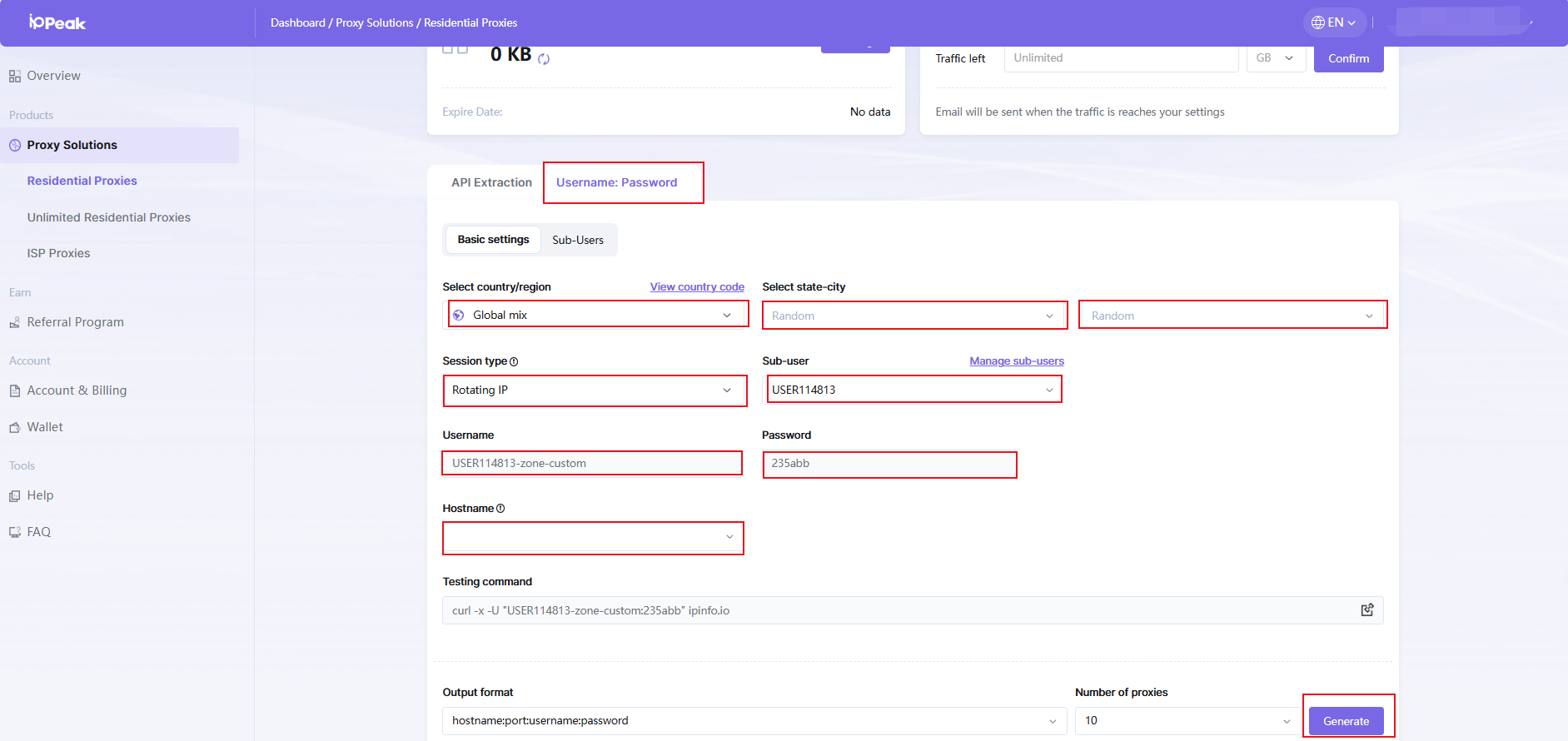Click the ipPeak logo

(x=57, y=22)
